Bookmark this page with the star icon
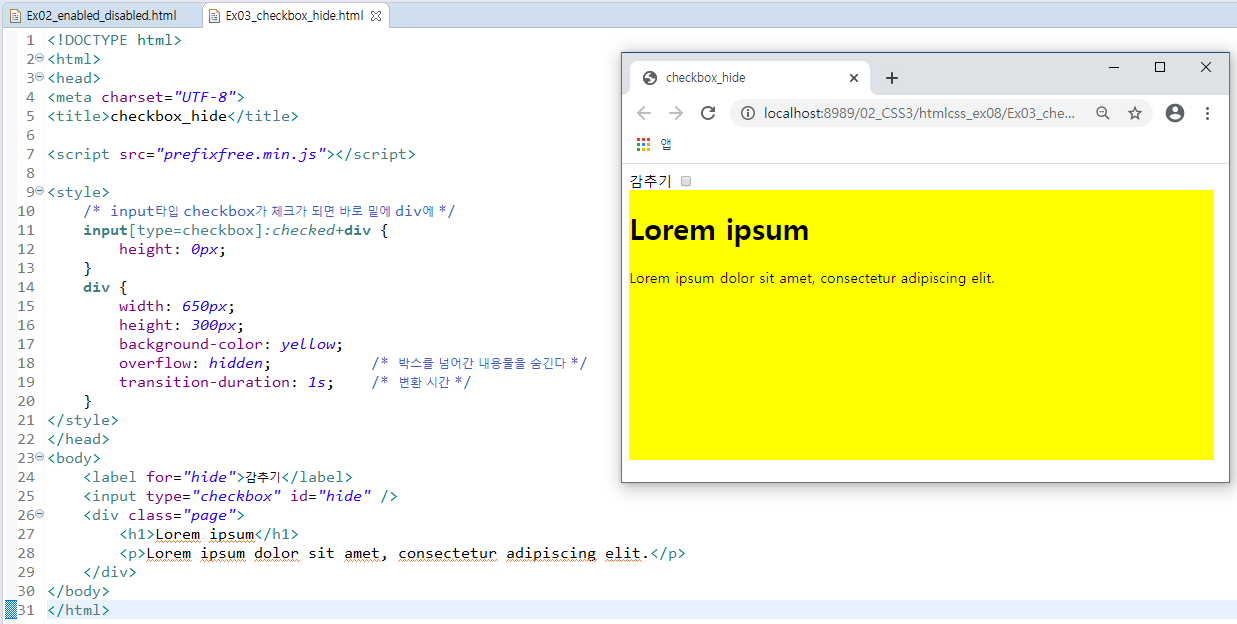Image resolution: width=1237 pixels, height=624 pixels. (1135, 113)
